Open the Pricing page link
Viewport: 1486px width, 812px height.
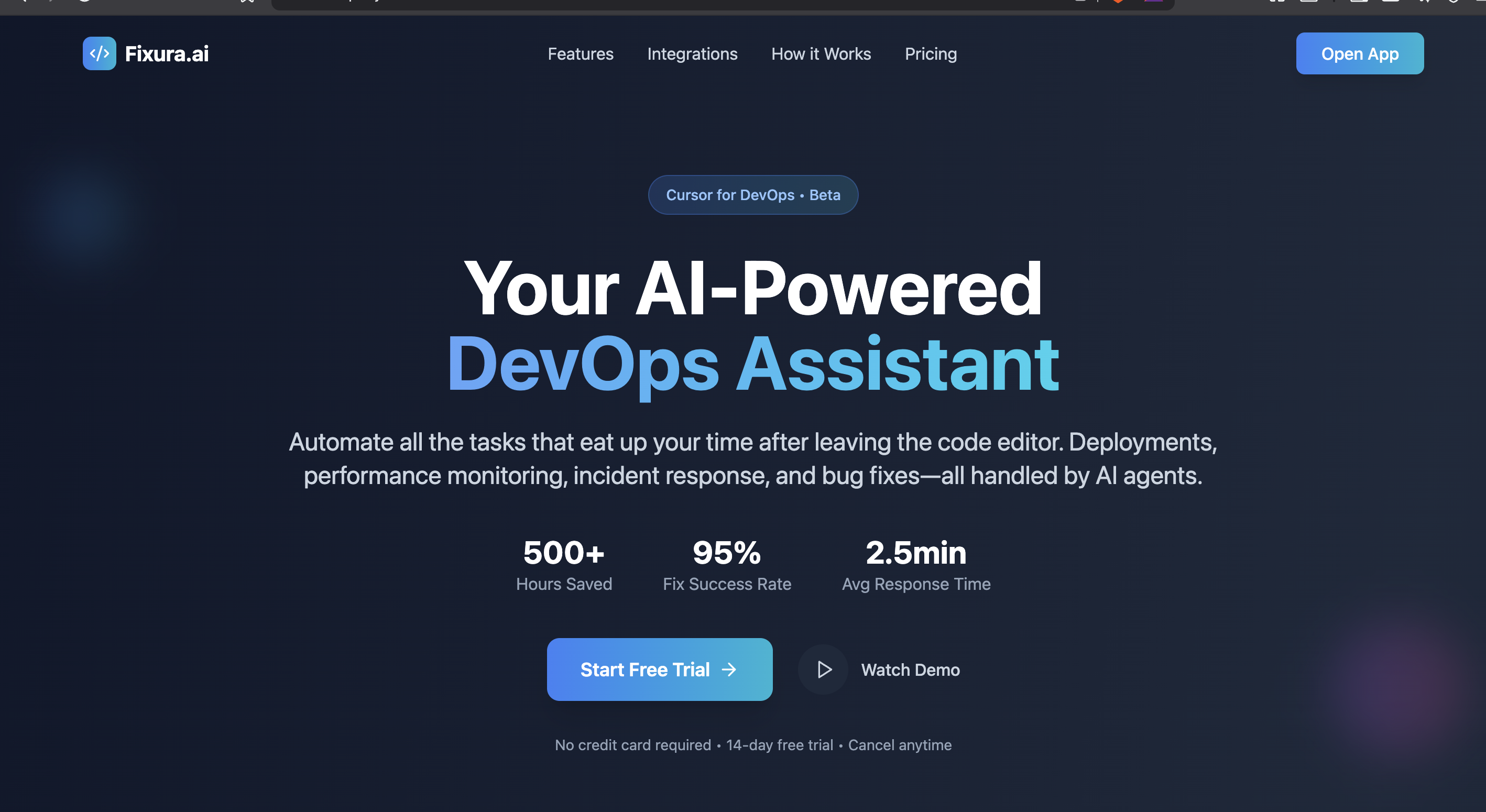pos(931,53)
